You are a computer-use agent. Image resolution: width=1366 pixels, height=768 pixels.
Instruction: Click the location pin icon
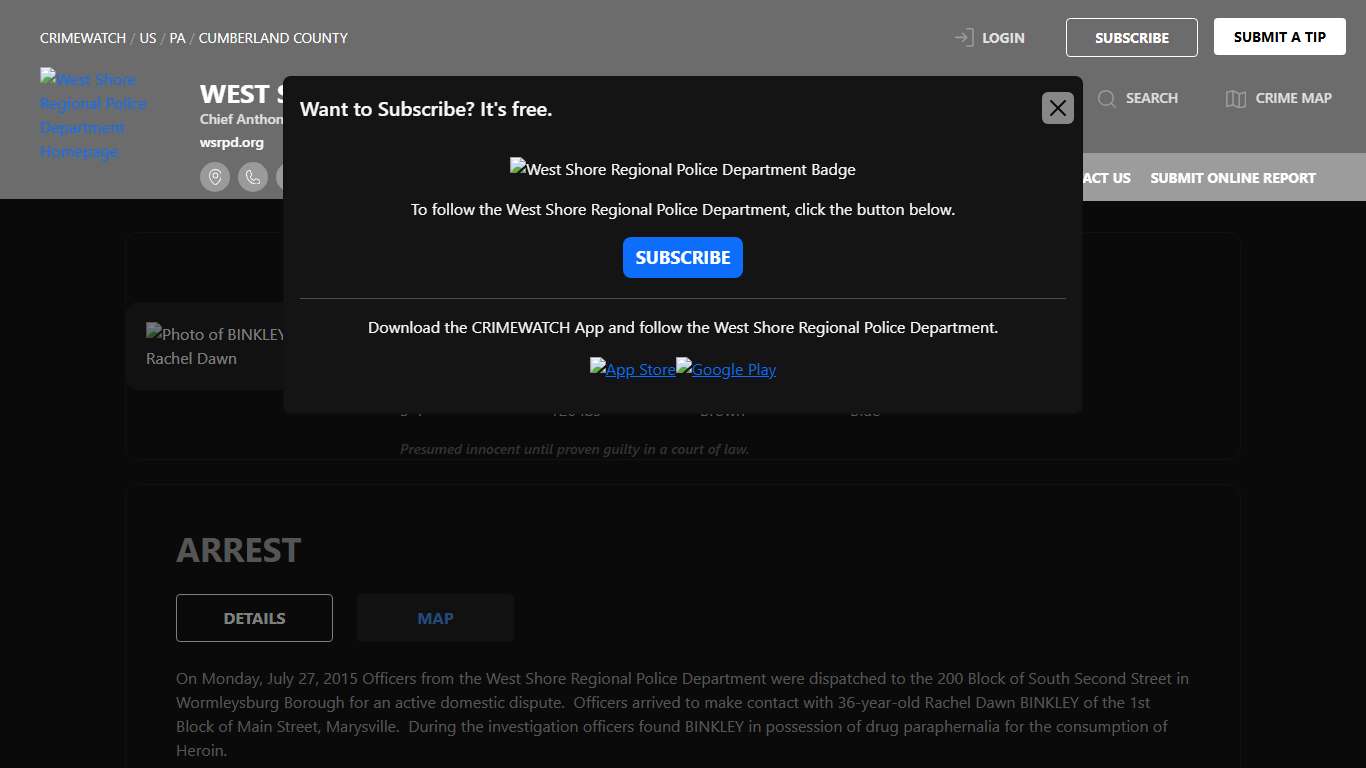point(215,177)
